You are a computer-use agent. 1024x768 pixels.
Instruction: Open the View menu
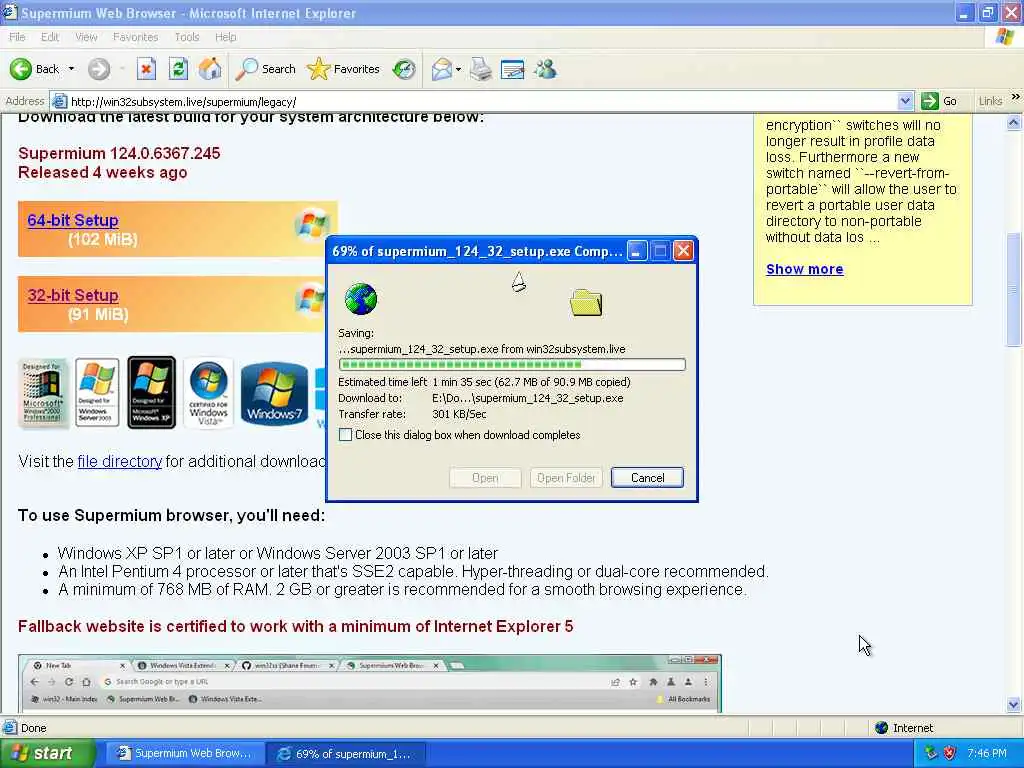[x=86, y=37]
